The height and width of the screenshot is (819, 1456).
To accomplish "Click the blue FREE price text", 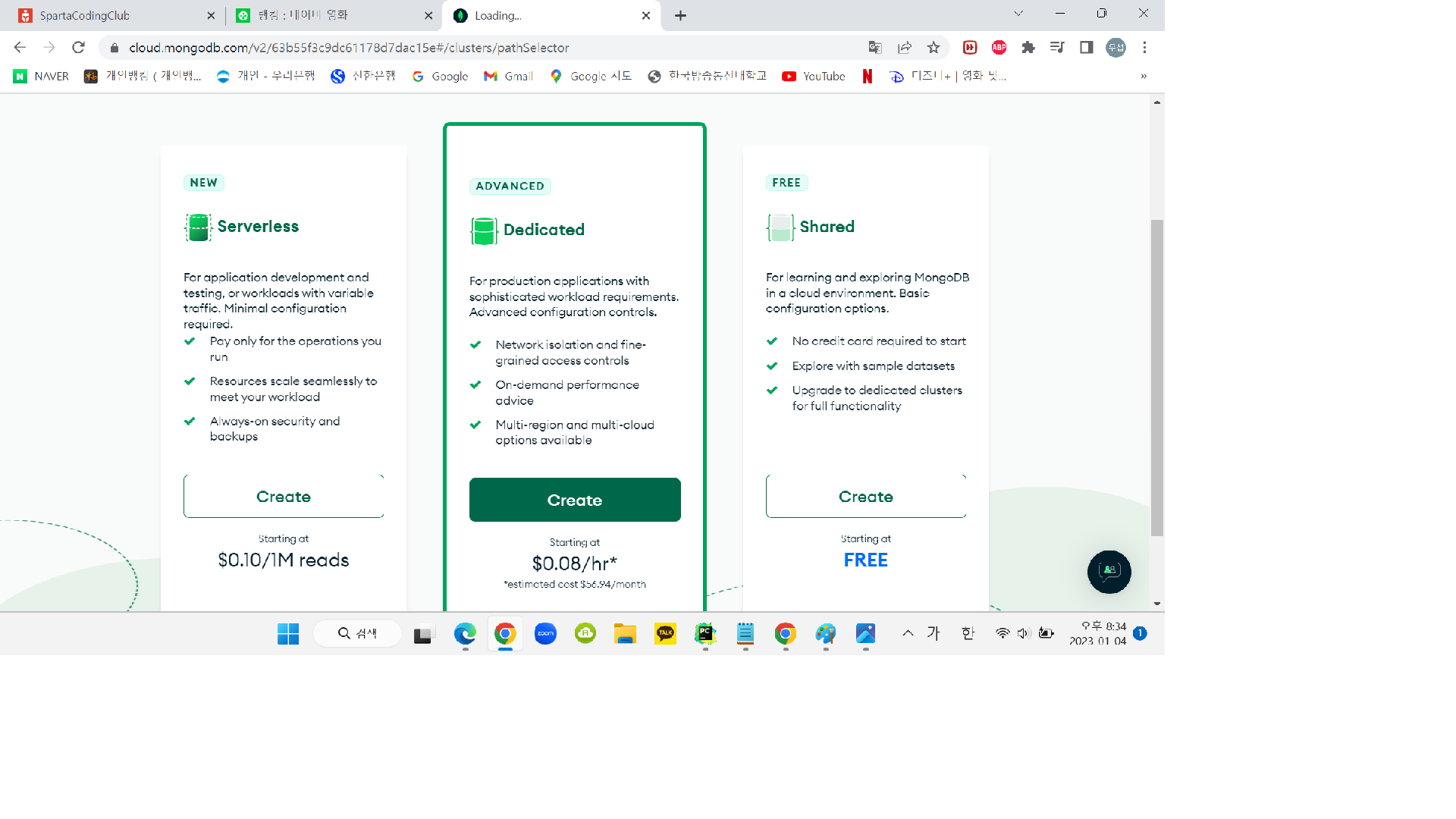I will pos(865,560).
